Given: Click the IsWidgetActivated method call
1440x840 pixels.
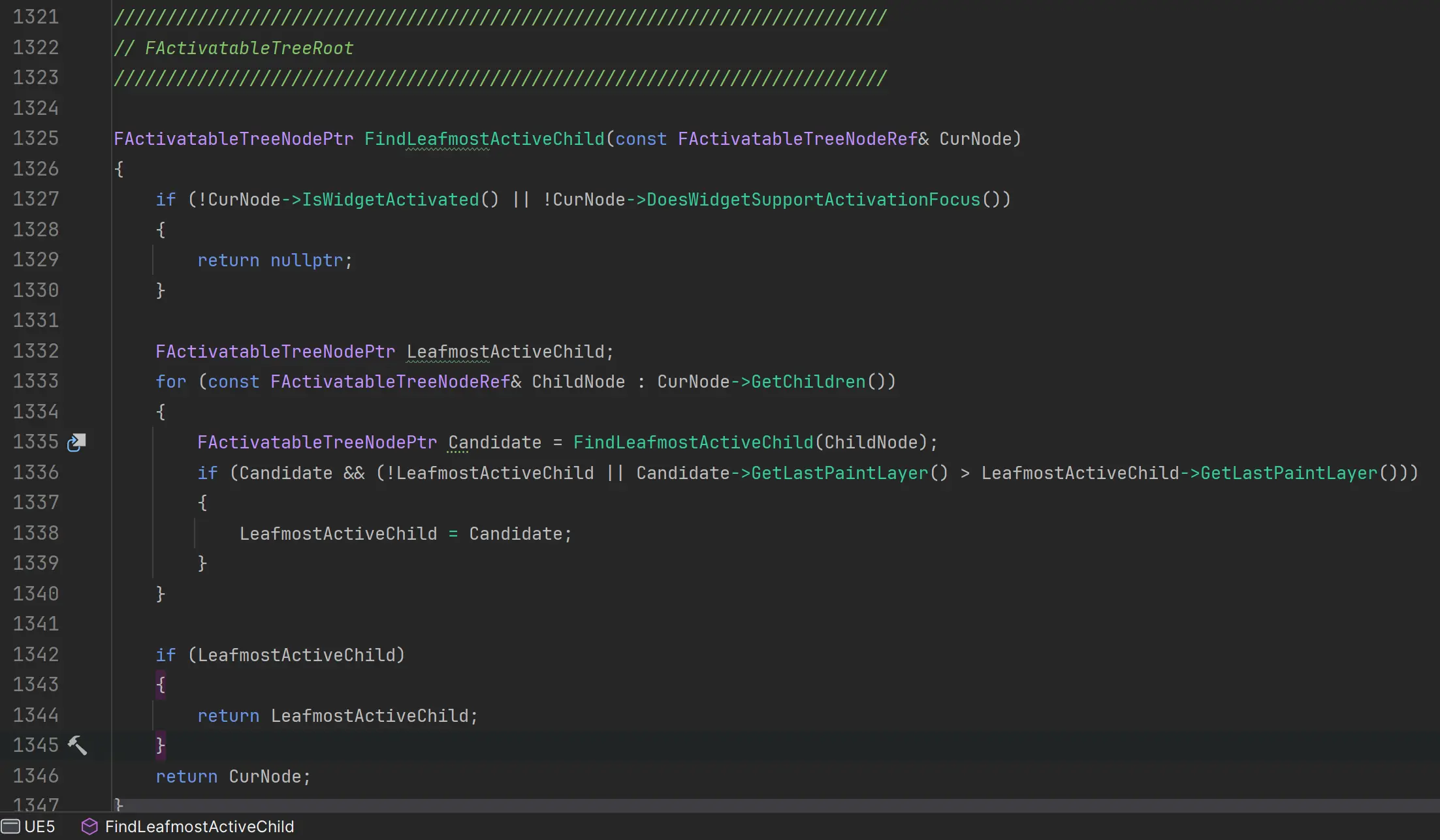Looking at the screenshot, I should pyautogui.click(x=391, y=200).
